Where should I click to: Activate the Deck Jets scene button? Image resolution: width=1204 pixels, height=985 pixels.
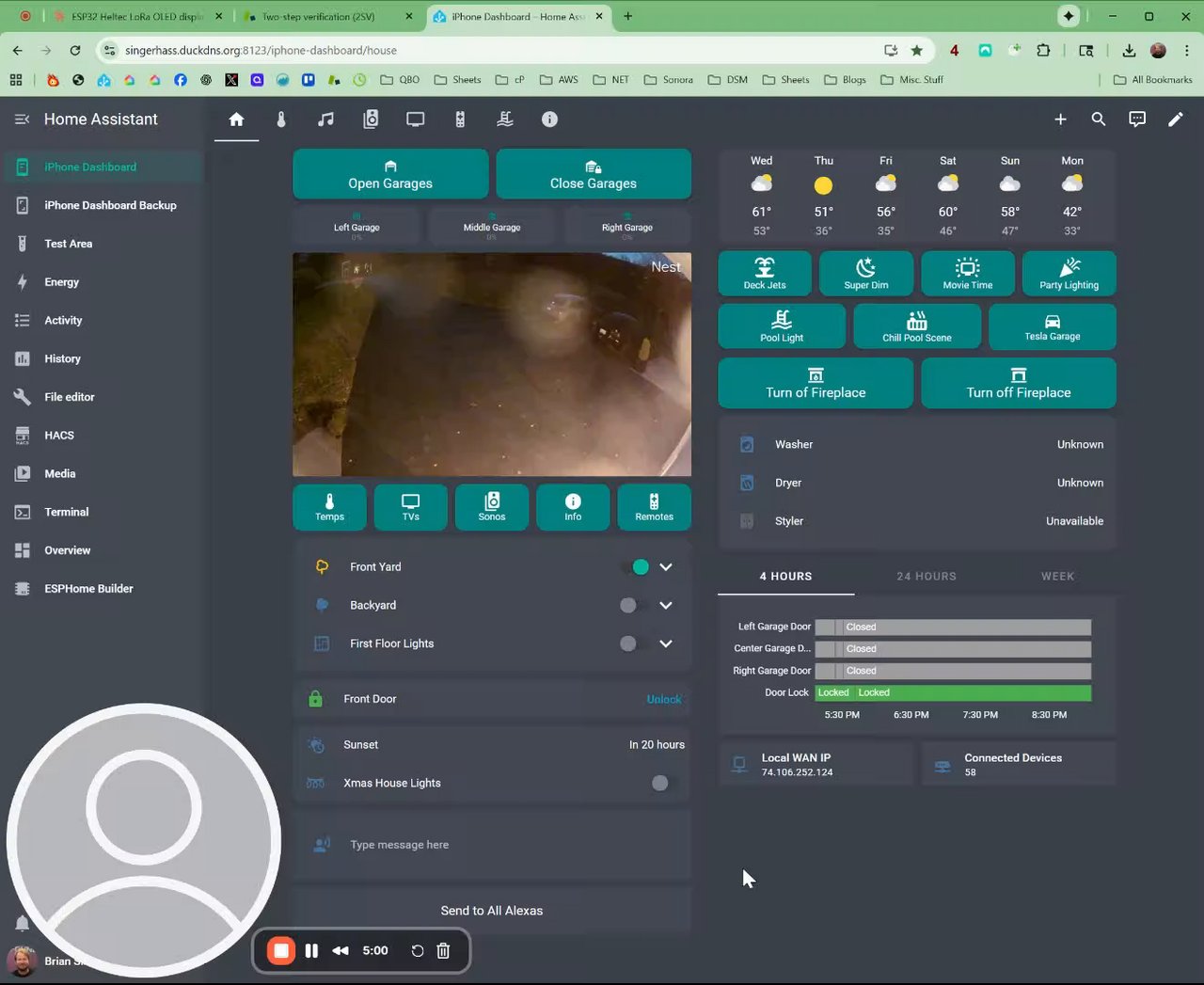pyautogui.click(x=765, y=274)
